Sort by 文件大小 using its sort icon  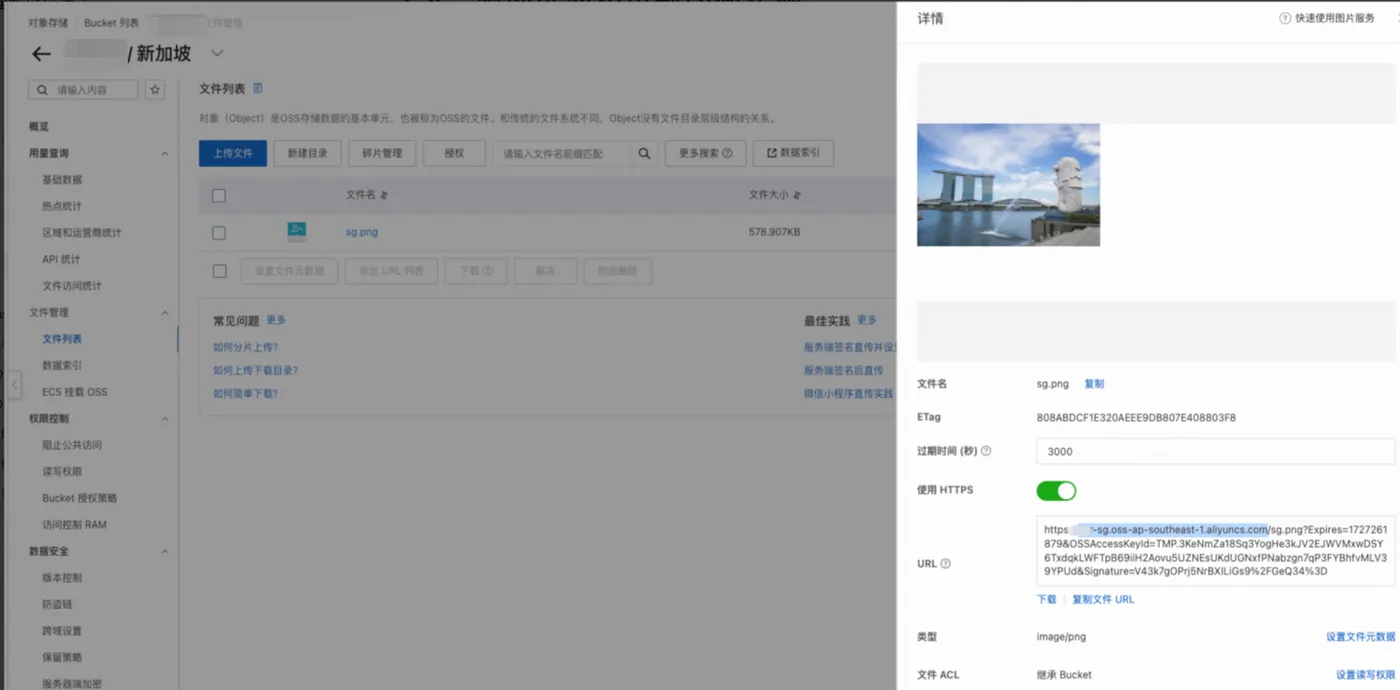(x=797, y=195)
